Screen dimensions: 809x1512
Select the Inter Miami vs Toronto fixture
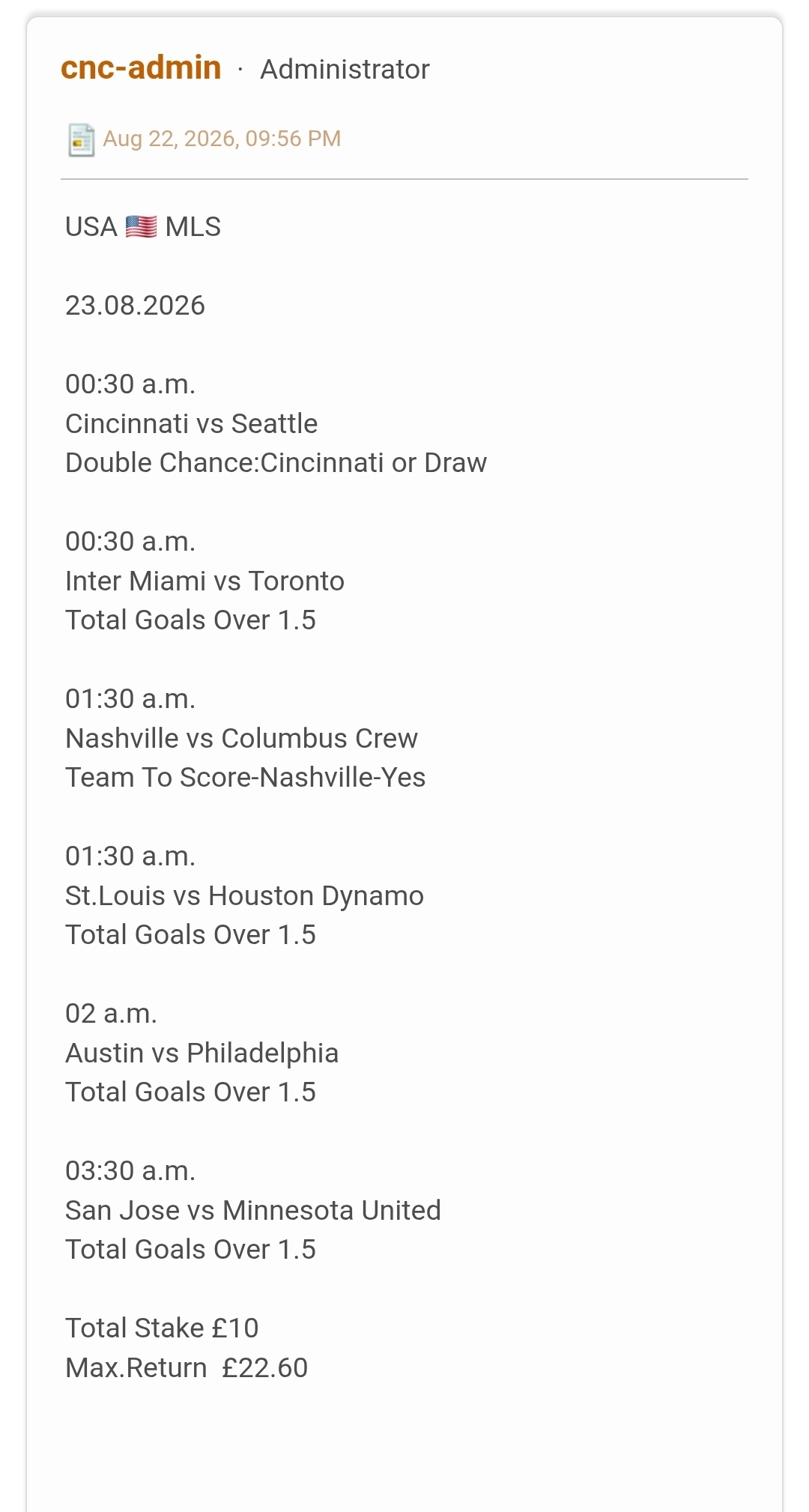pos(204,581)
